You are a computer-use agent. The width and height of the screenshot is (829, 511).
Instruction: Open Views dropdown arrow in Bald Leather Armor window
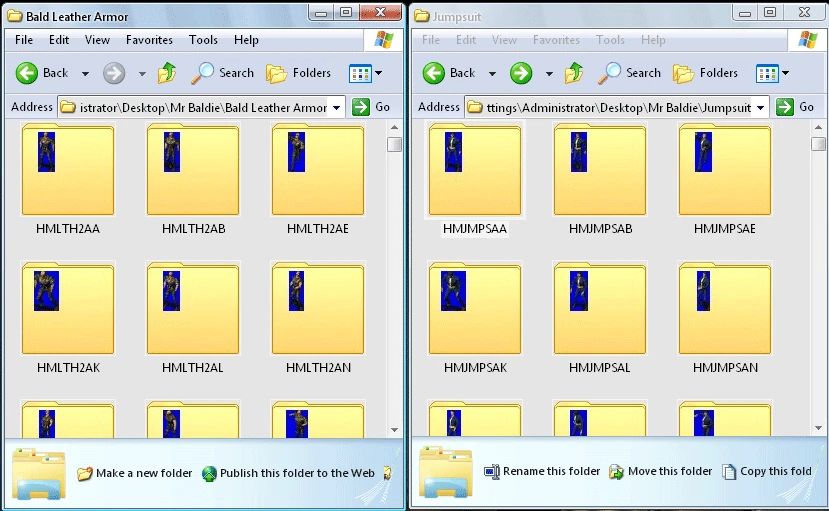click(x=379, y=73)
